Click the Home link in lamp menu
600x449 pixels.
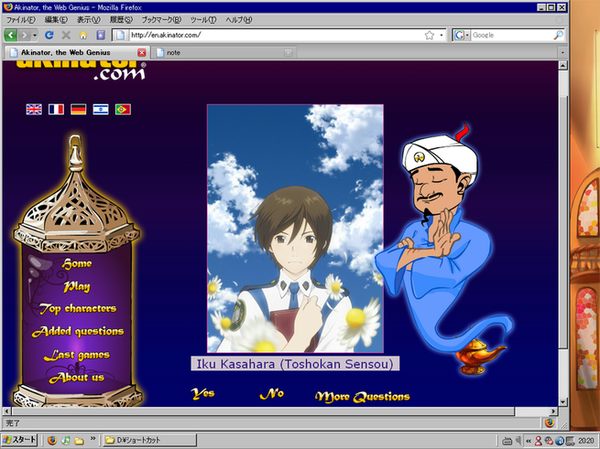[77, 264]
